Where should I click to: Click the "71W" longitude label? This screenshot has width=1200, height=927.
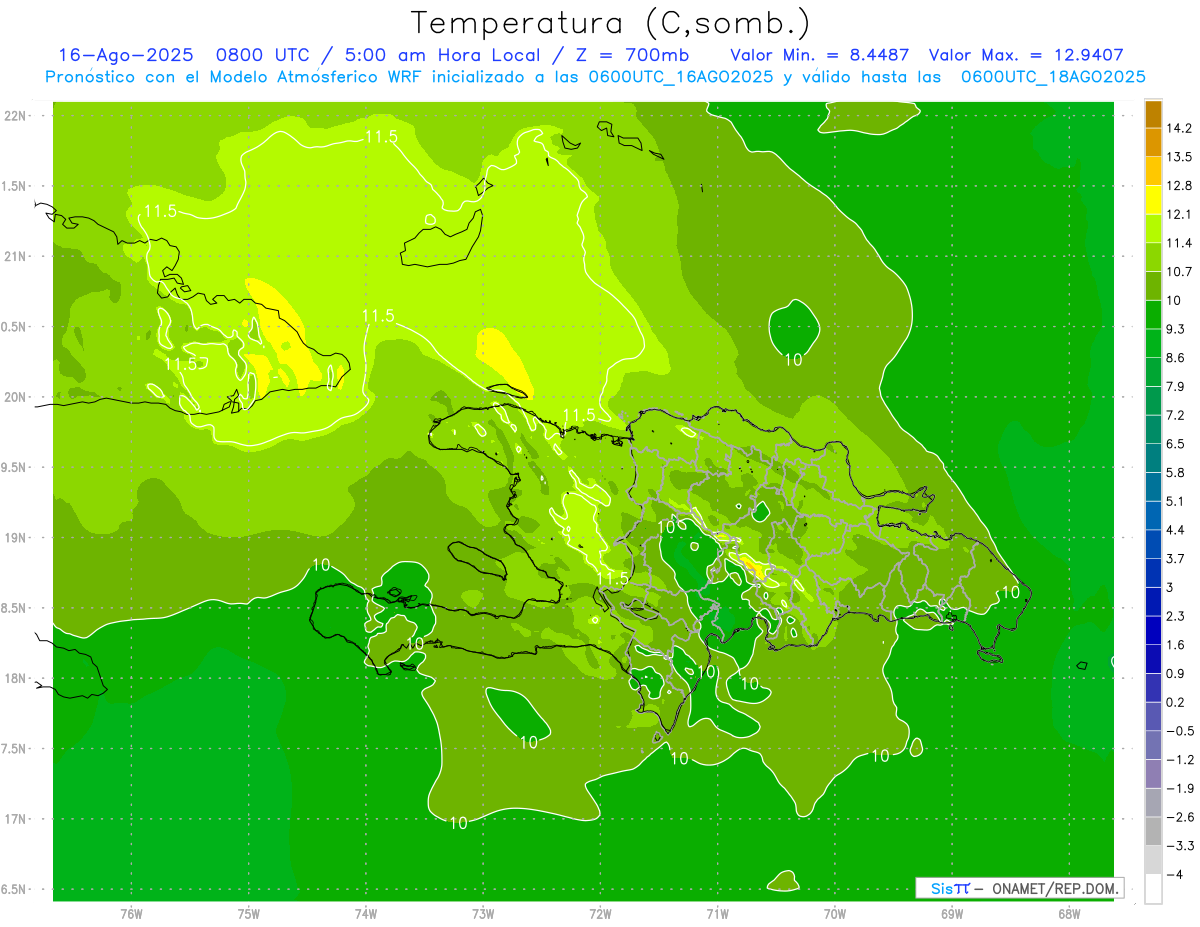pos(718,914)
